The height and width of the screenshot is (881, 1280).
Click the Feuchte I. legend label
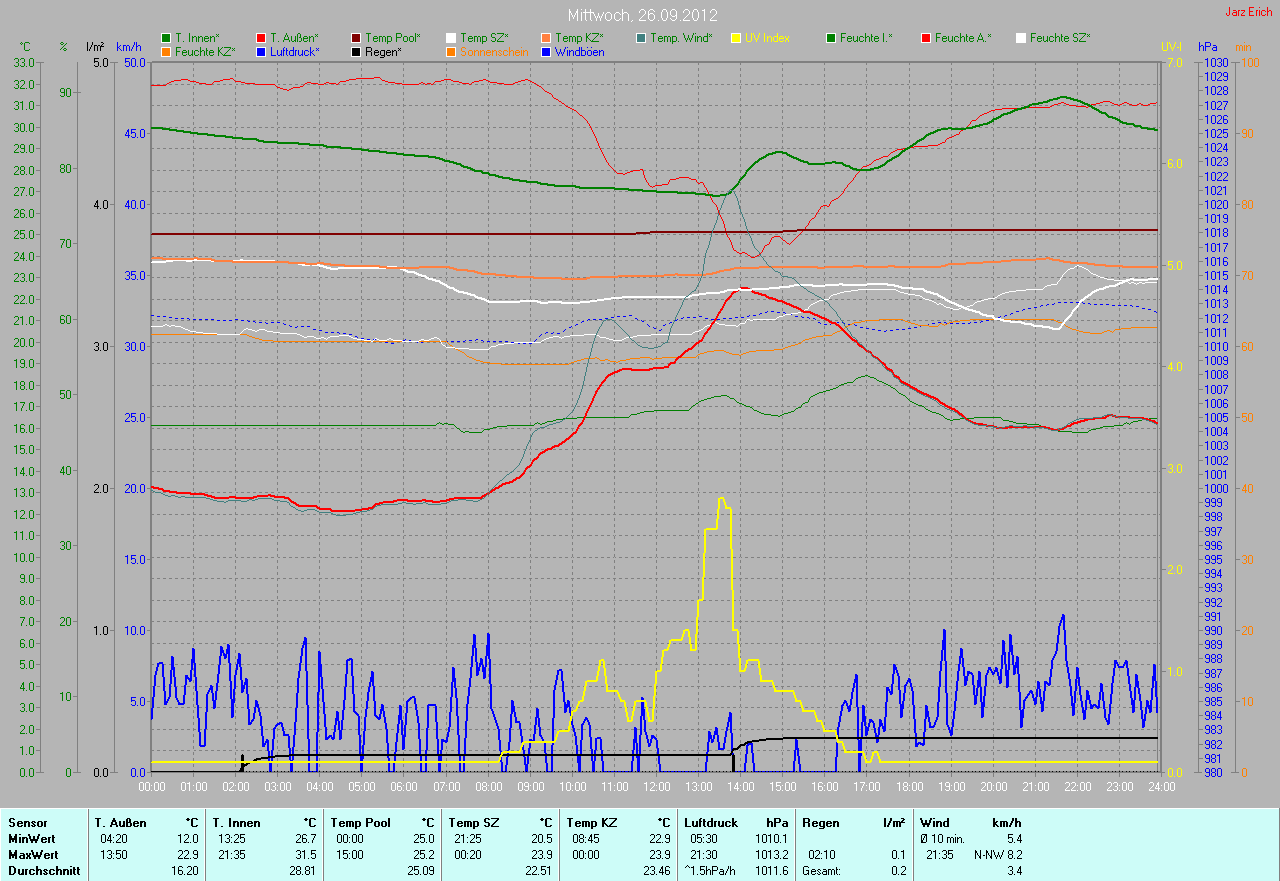(x=866, y=38)
